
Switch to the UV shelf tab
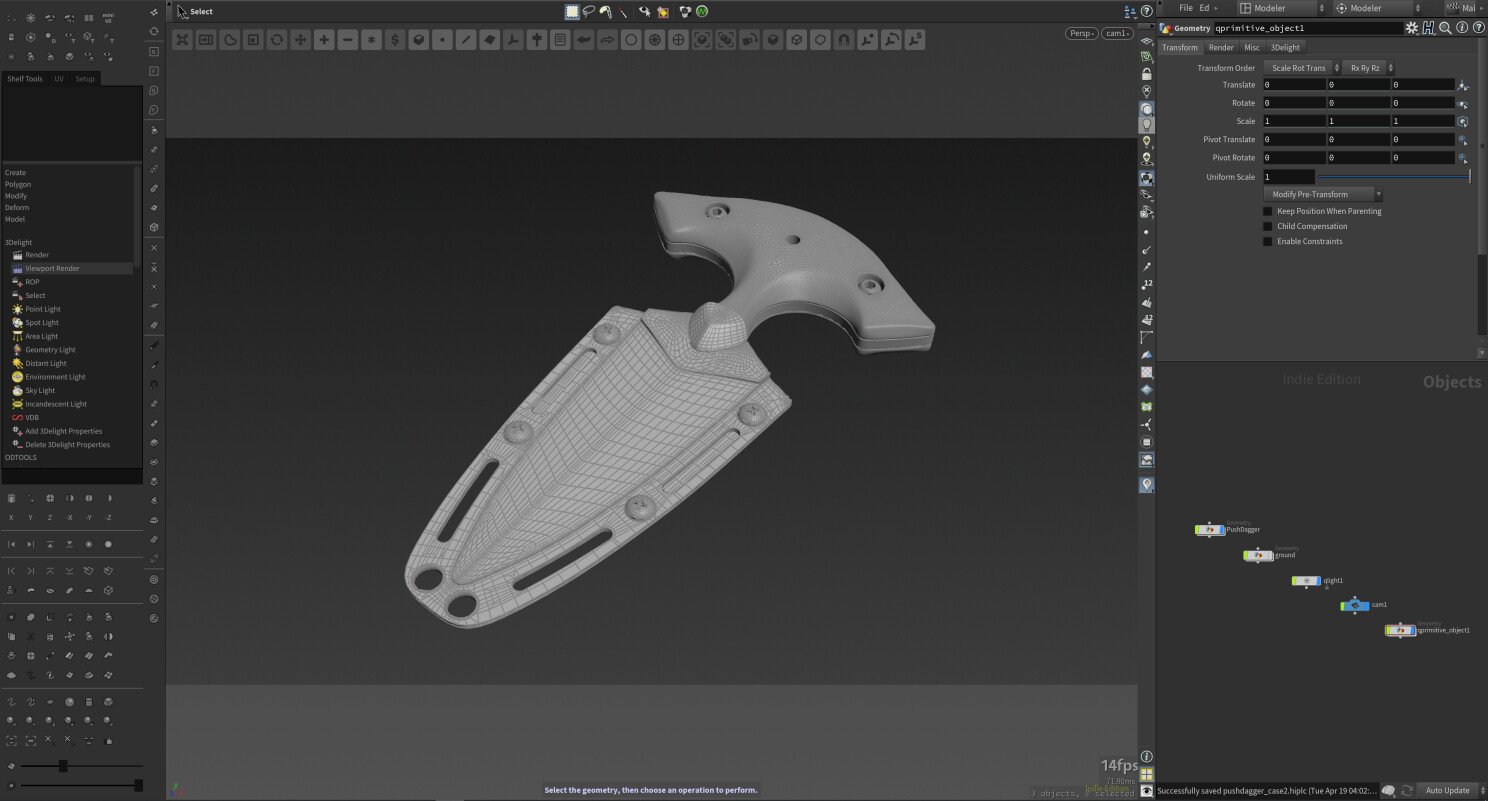(x=59, y=78)
